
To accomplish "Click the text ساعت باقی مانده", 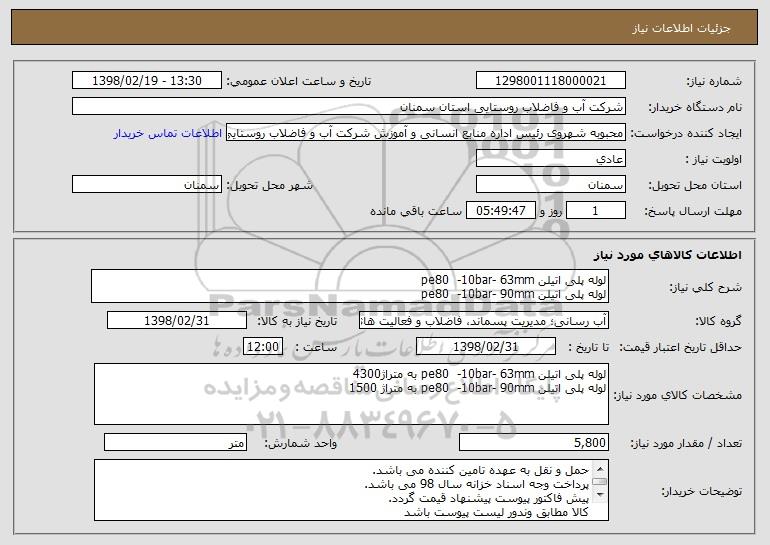I will 416,211.
